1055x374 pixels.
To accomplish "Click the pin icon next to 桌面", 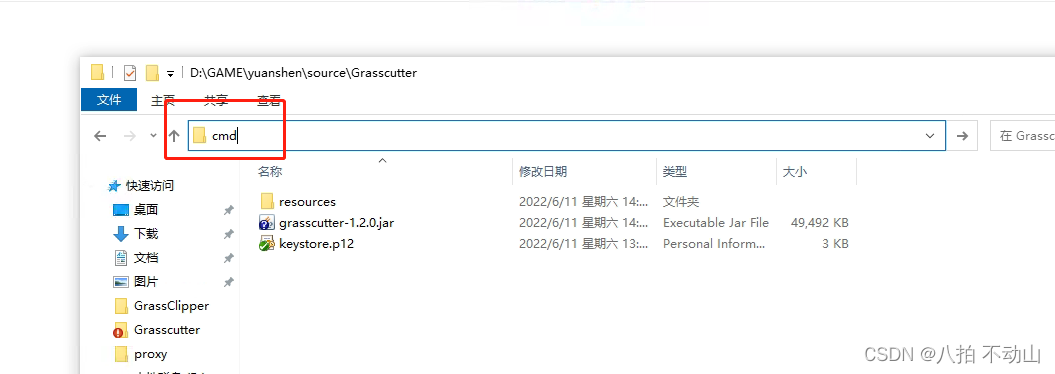I will (x=229, y=210).
